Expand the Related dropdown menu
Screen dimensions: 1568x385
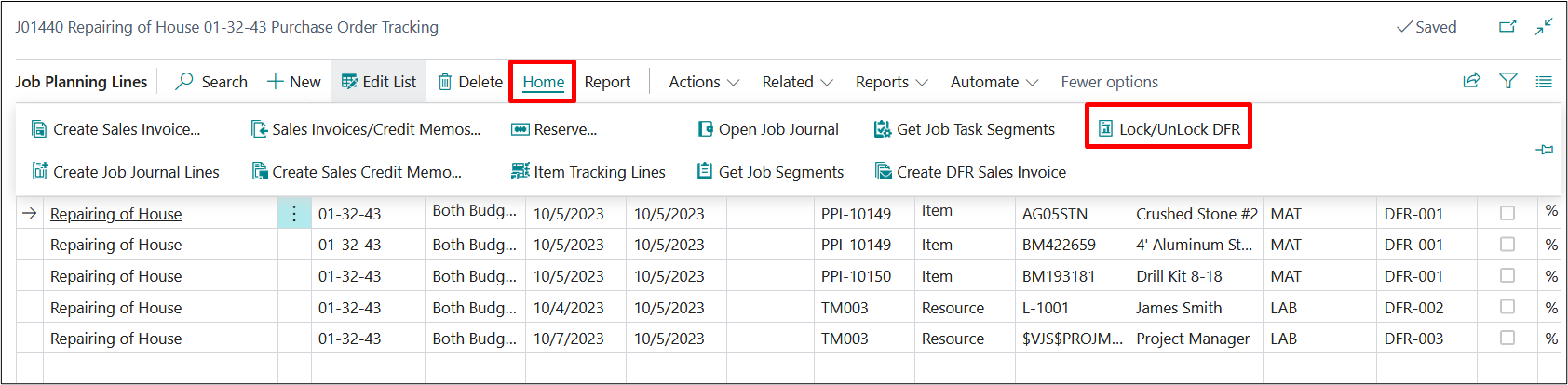click(x=797, y=82)
